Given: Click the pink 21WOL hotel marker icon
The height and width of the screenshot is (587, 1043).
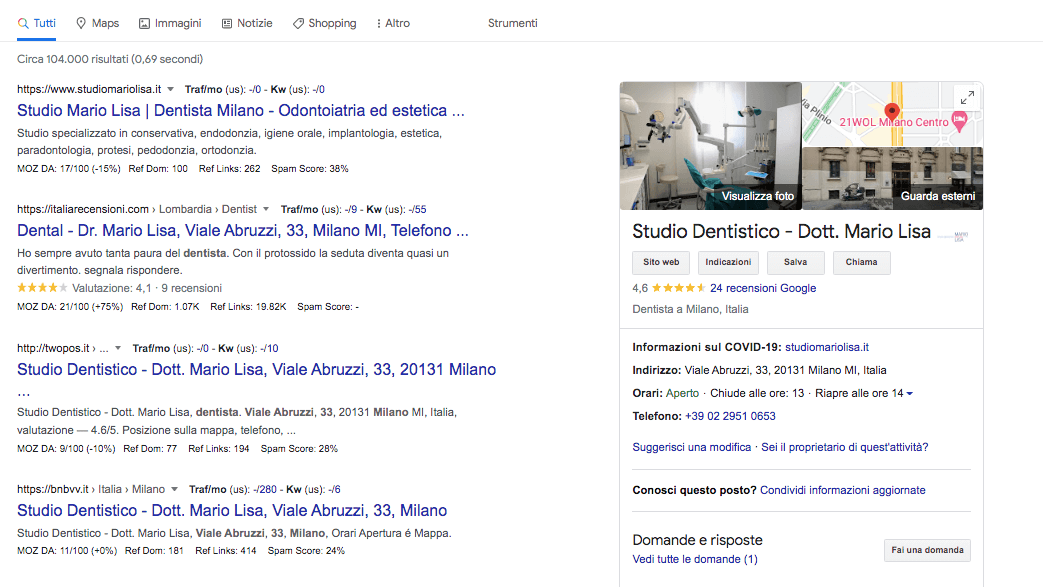Looking at the screenshot, I should pos(959,120).
